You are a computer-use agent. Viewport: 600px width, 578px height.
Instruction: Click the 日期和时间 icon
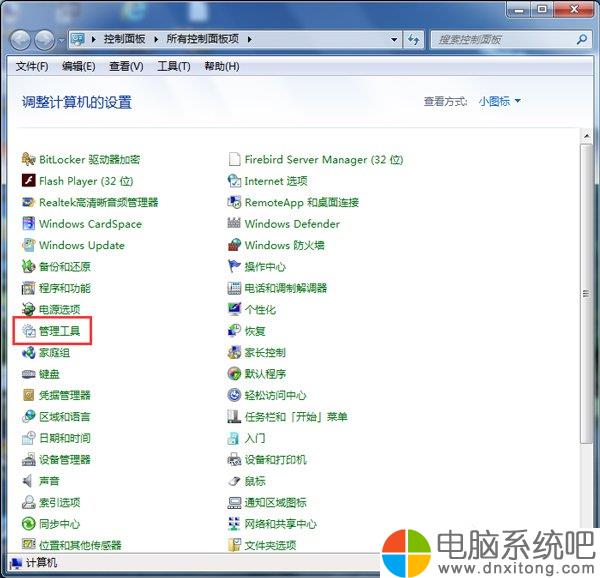point(29,438)
